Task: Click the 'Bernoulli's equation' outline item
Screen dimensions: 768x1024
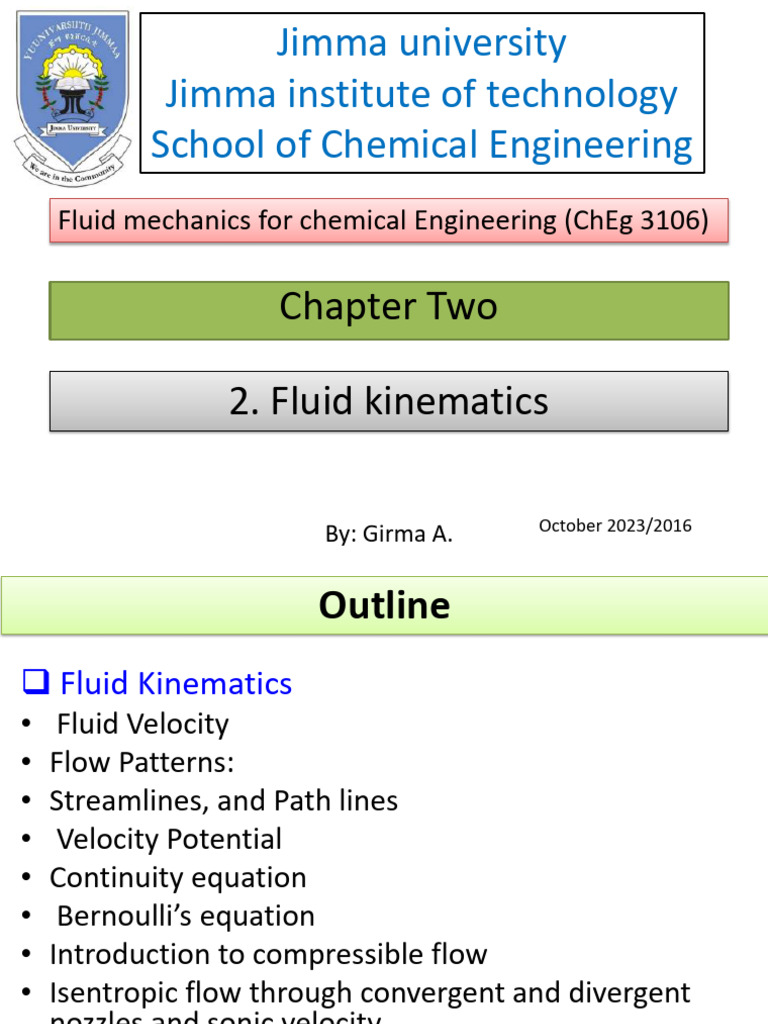Action: tap(186, 916)
